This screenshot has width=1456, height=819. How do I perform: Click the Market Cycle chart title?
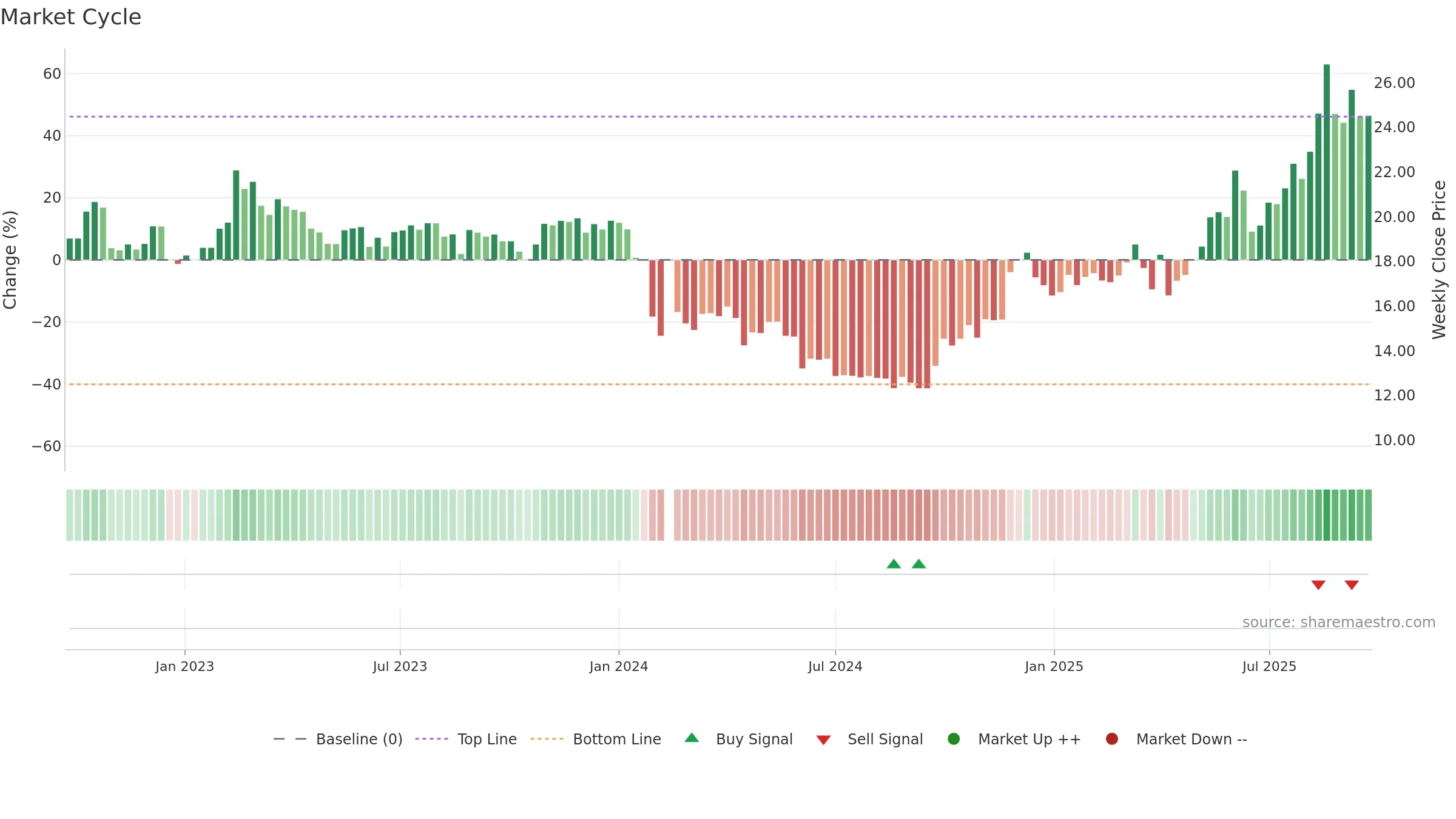[71, 17]
